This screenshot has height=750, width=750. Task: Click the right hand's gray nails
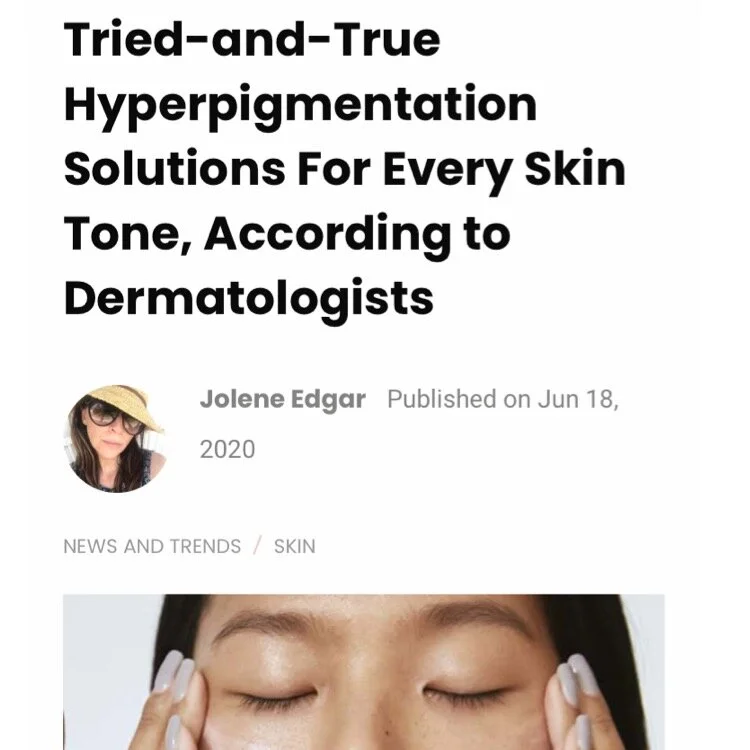click(x=574, y=689)
